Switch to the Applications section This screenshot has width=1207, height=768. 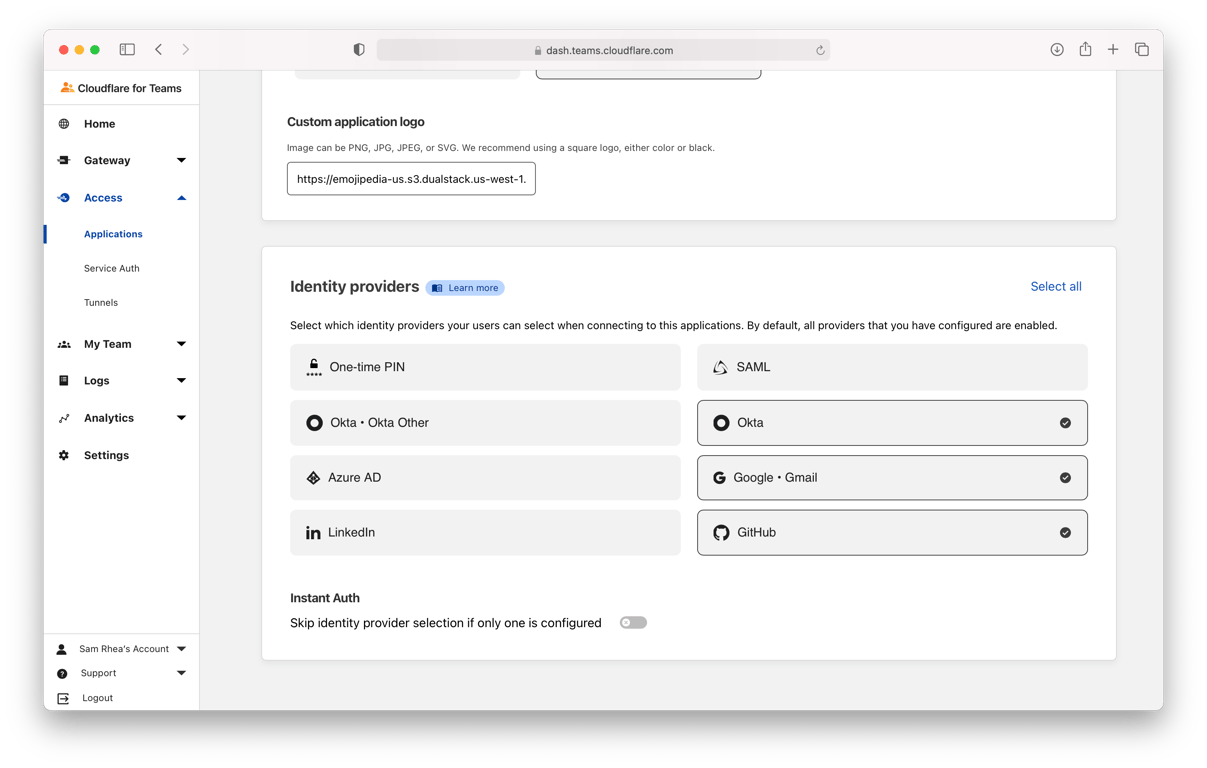[113, 233]
